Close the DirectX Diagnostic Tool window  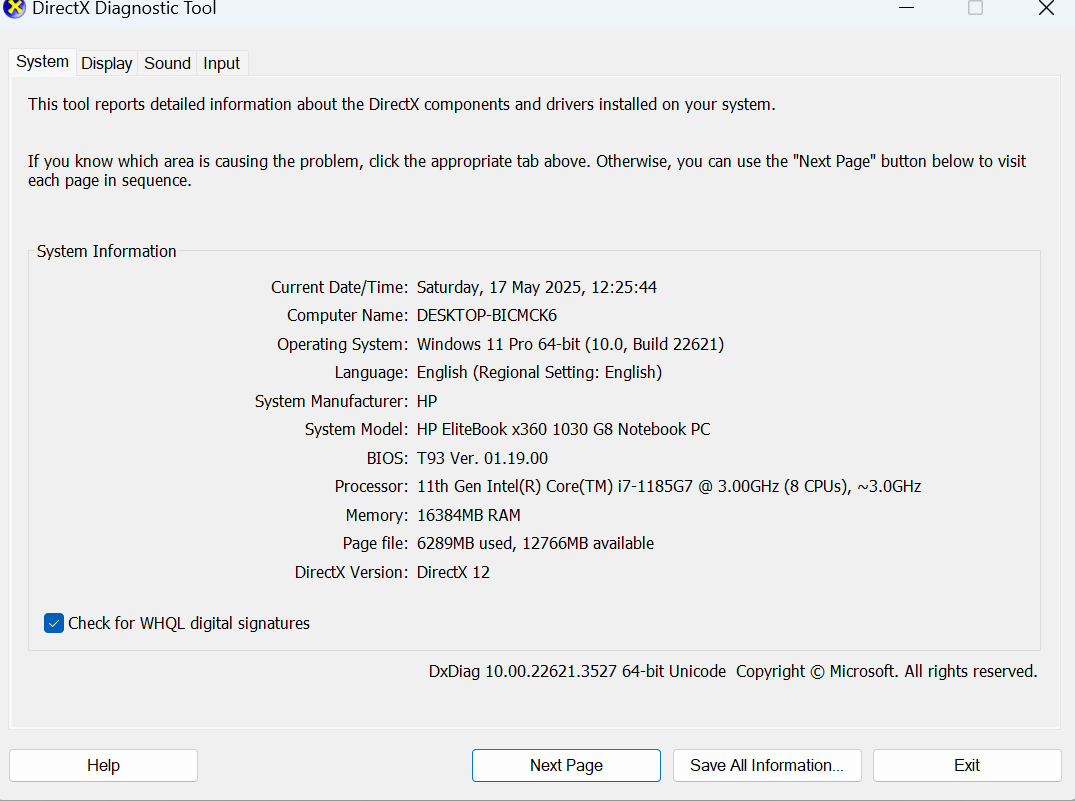(1045, 8)
